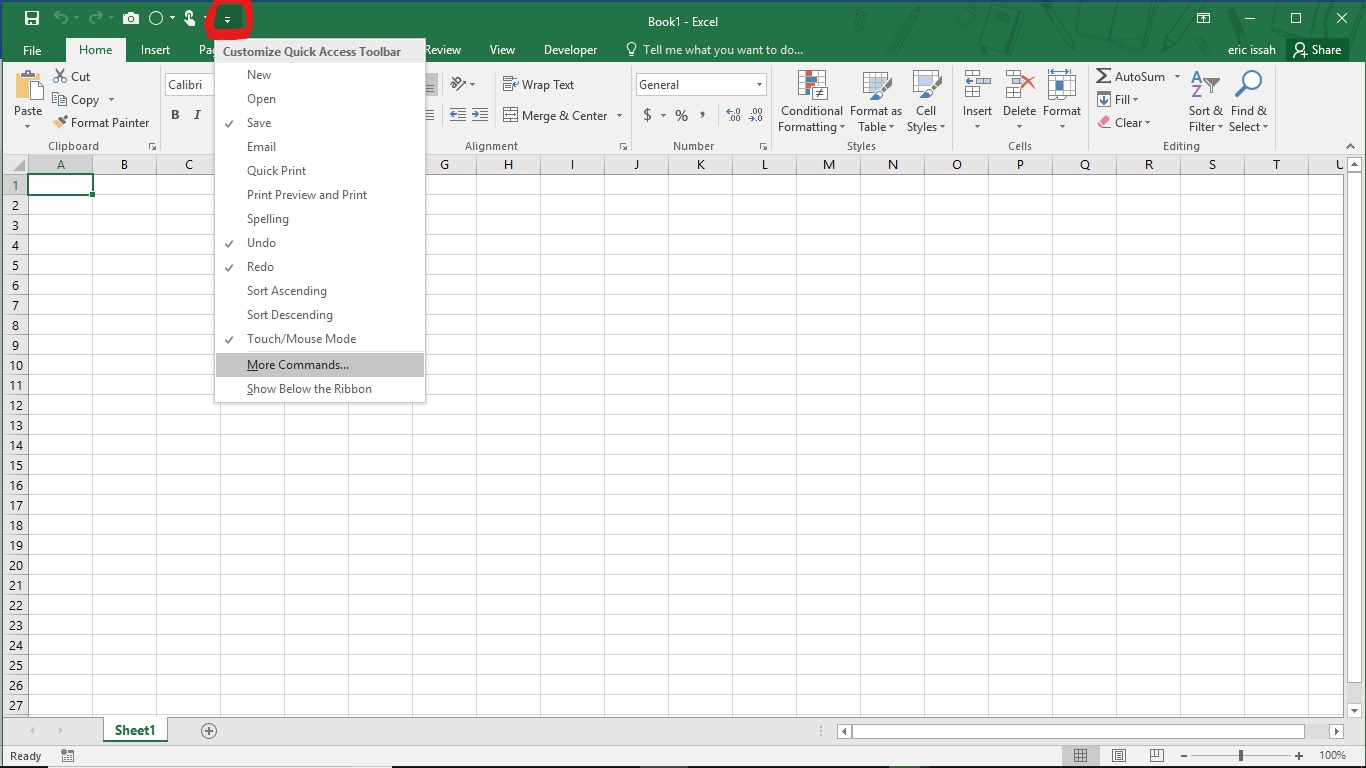Click the Camera icon in the Quick Access Toolbar
1366x768 pixels.
131,18
